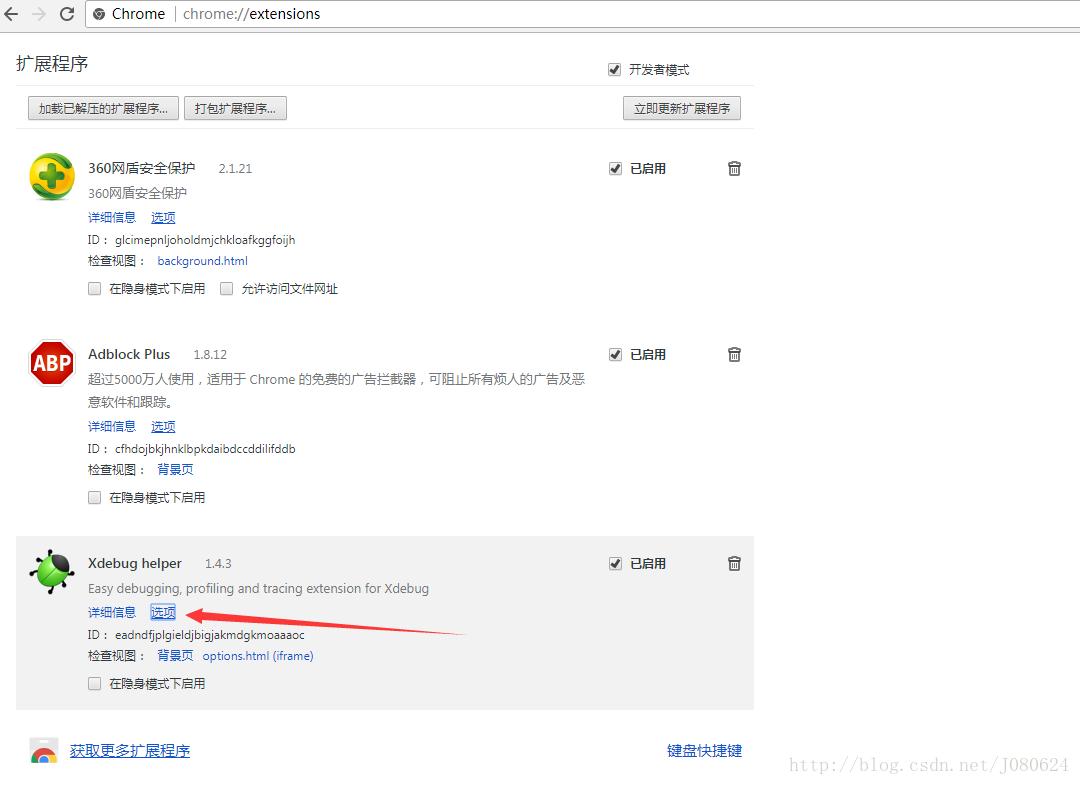Click the address bar showing chrome://extensions
Screen dimensions: 1080x785
(582, 14)
